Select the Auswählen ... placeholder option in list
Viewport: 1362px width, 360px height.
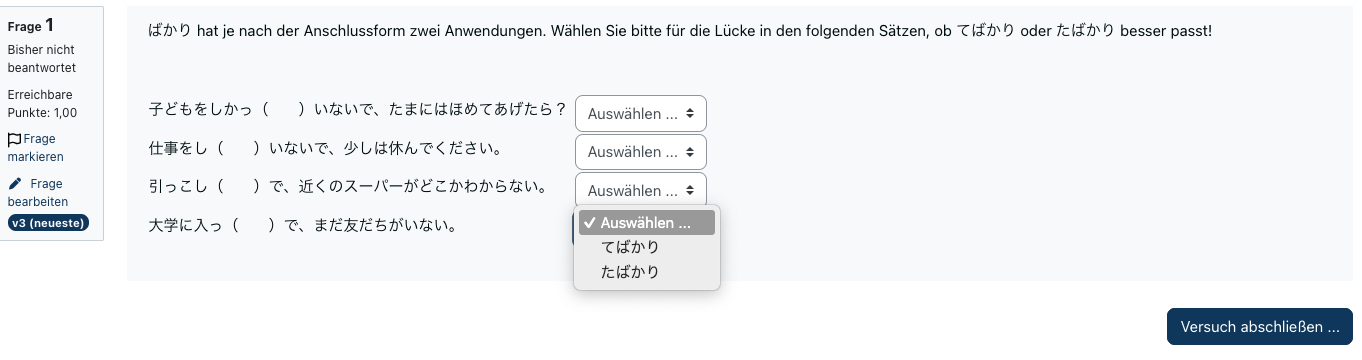[646, 222]
